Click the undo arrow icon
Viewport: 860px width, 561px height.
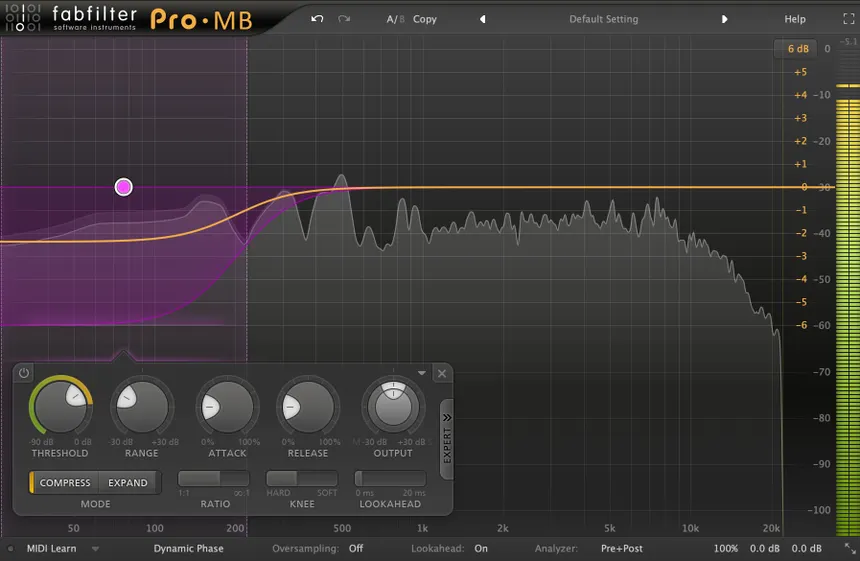(x=317, y=19)
